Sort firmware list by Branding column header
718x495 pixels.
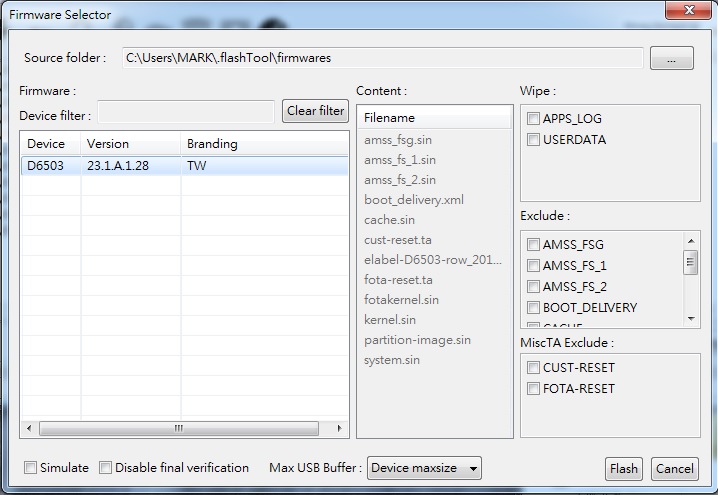264,144
